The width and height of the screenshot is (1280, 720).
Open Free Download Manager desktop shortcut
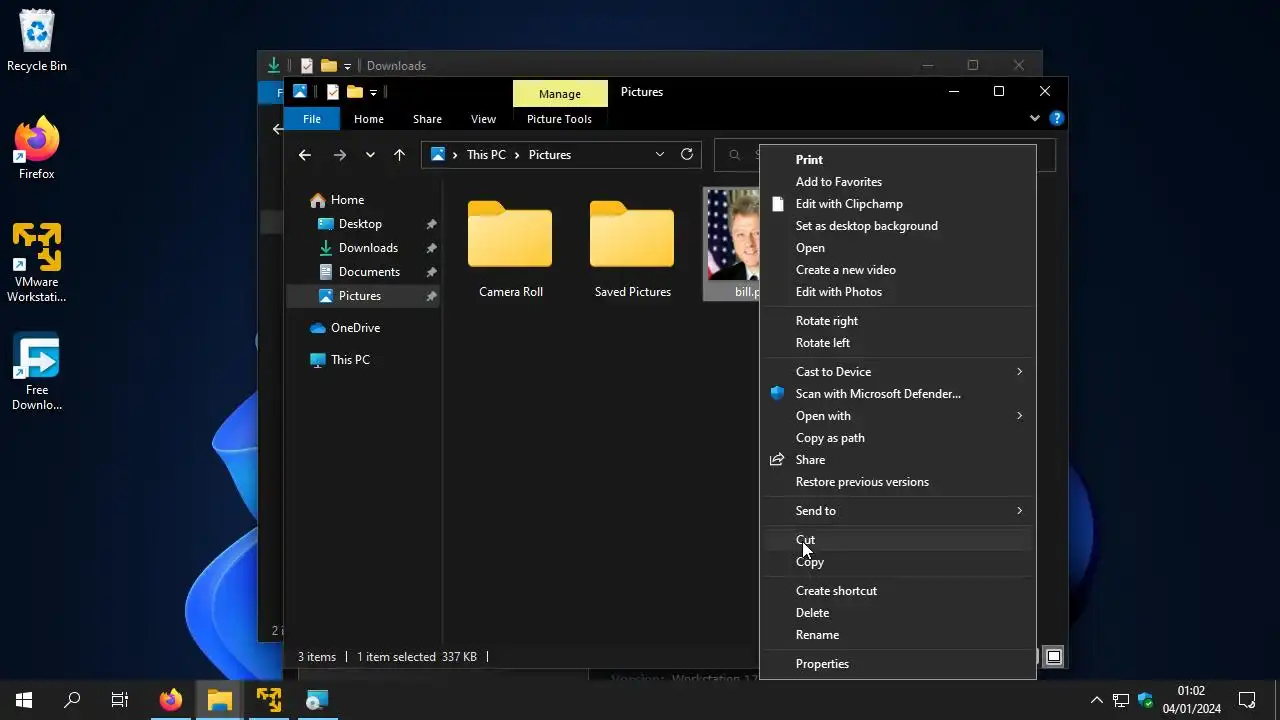[x=37, y=372]
